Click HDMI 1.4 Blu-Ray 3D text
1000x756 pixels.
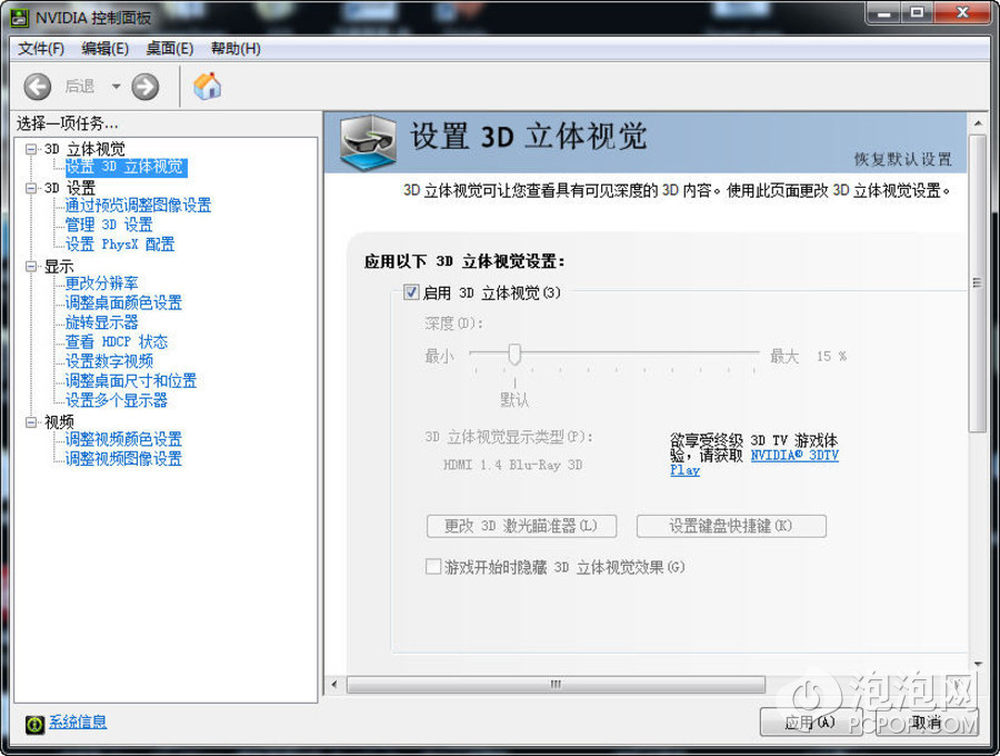click(513, 465)
